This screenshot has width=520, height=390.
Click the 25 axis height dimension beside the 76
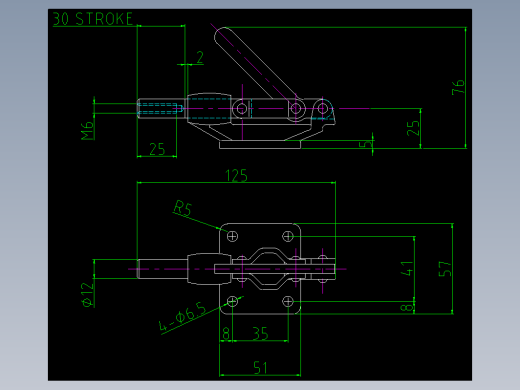(x=413, y=128)
